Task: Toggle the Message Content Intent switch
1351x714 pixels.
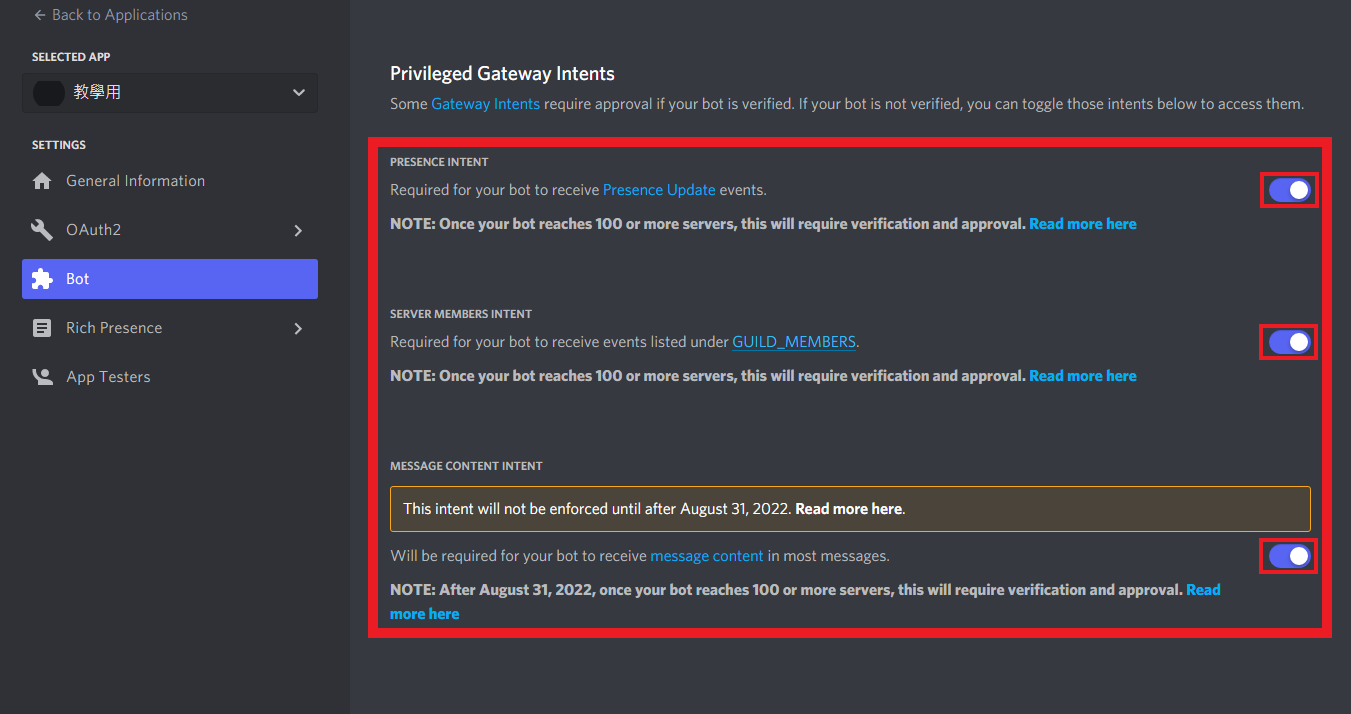Action: coord(1289,556)
